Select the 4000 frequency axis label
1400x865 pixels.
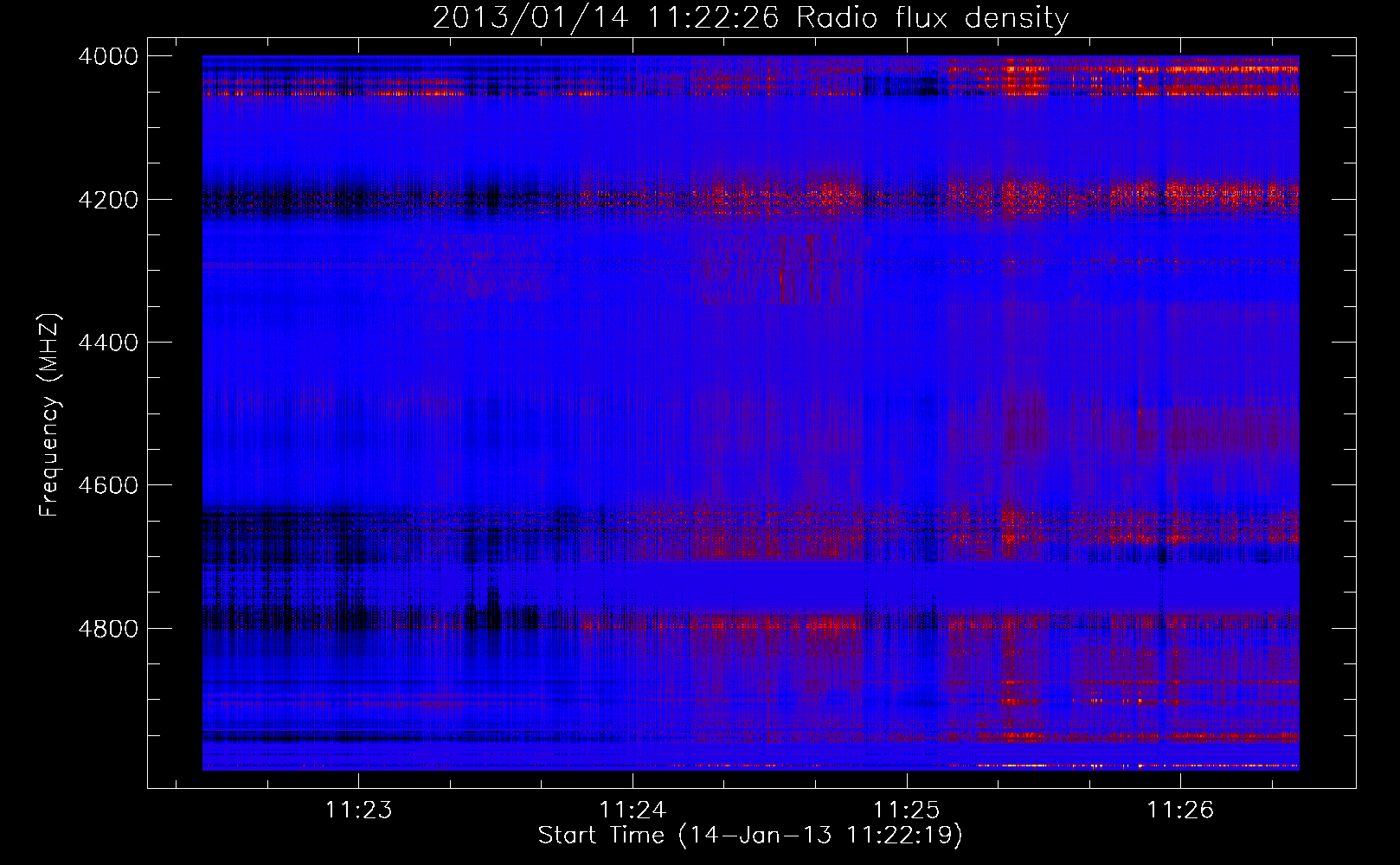[108, 56]
